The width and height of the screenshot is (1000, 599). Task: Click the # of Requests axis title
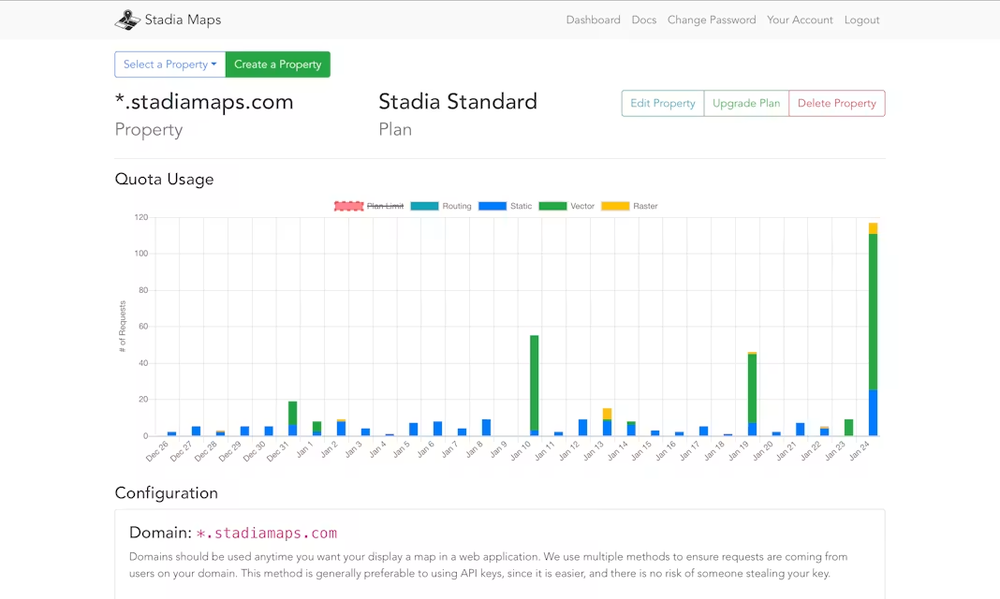[x=122, y=327]
